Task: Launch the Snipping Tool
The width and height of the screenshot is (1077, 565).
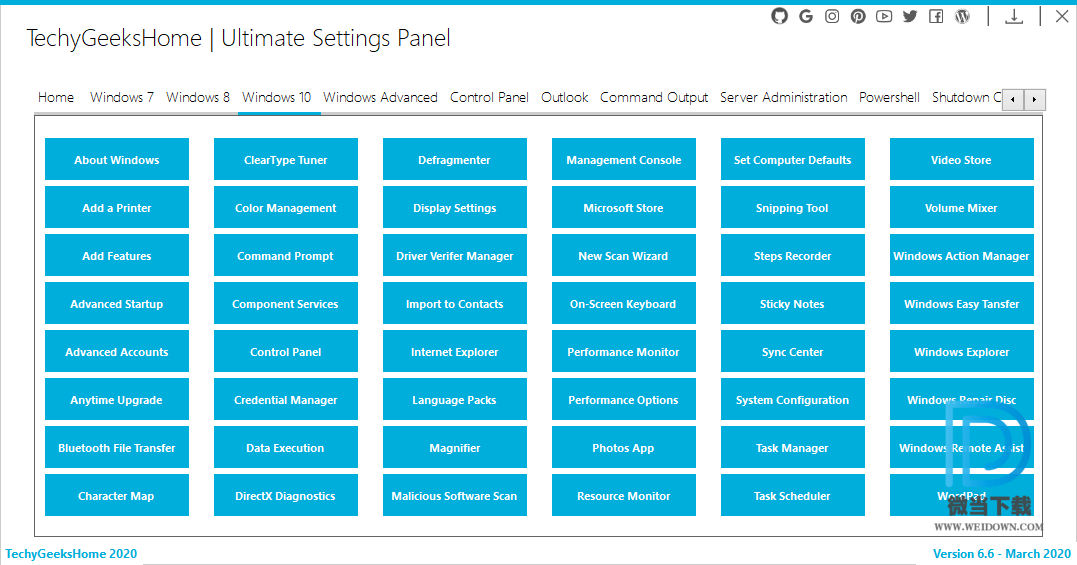Action: (x=793, y=207)
